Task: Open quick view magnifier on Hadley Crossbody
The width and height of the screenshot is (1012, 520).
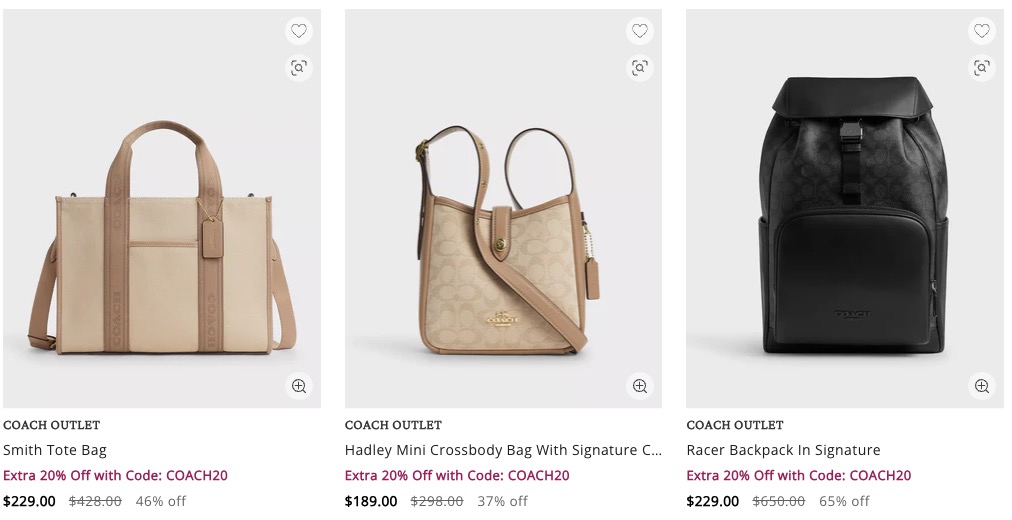Action: (x=640, y=386)
